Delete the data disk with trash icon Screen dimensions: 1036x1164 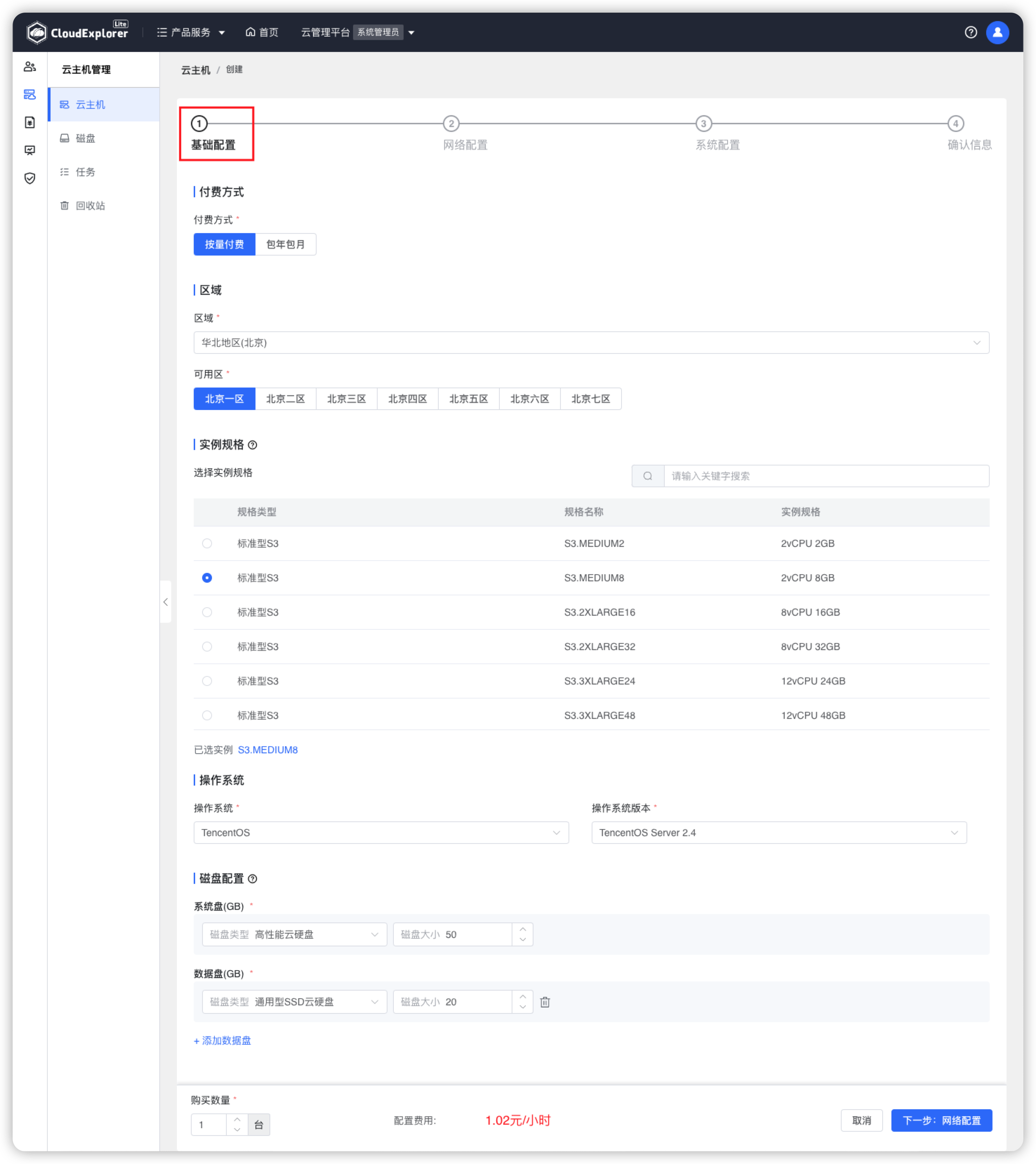(x=545, y=1002)
